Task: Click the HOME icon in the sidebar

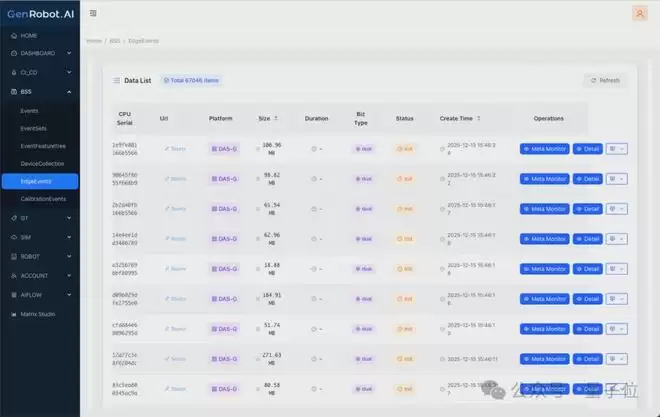Action: [x=13, y=35]
